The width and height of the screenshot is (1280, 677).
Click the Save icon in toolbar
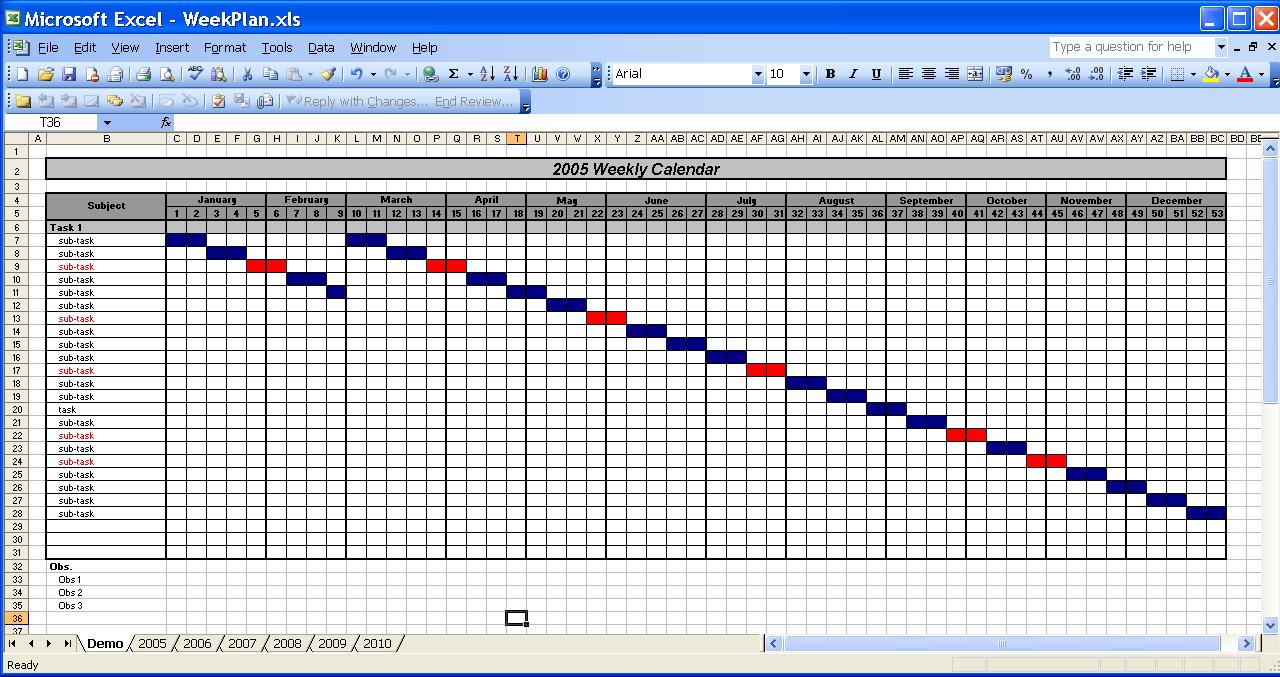pos(69,74)
